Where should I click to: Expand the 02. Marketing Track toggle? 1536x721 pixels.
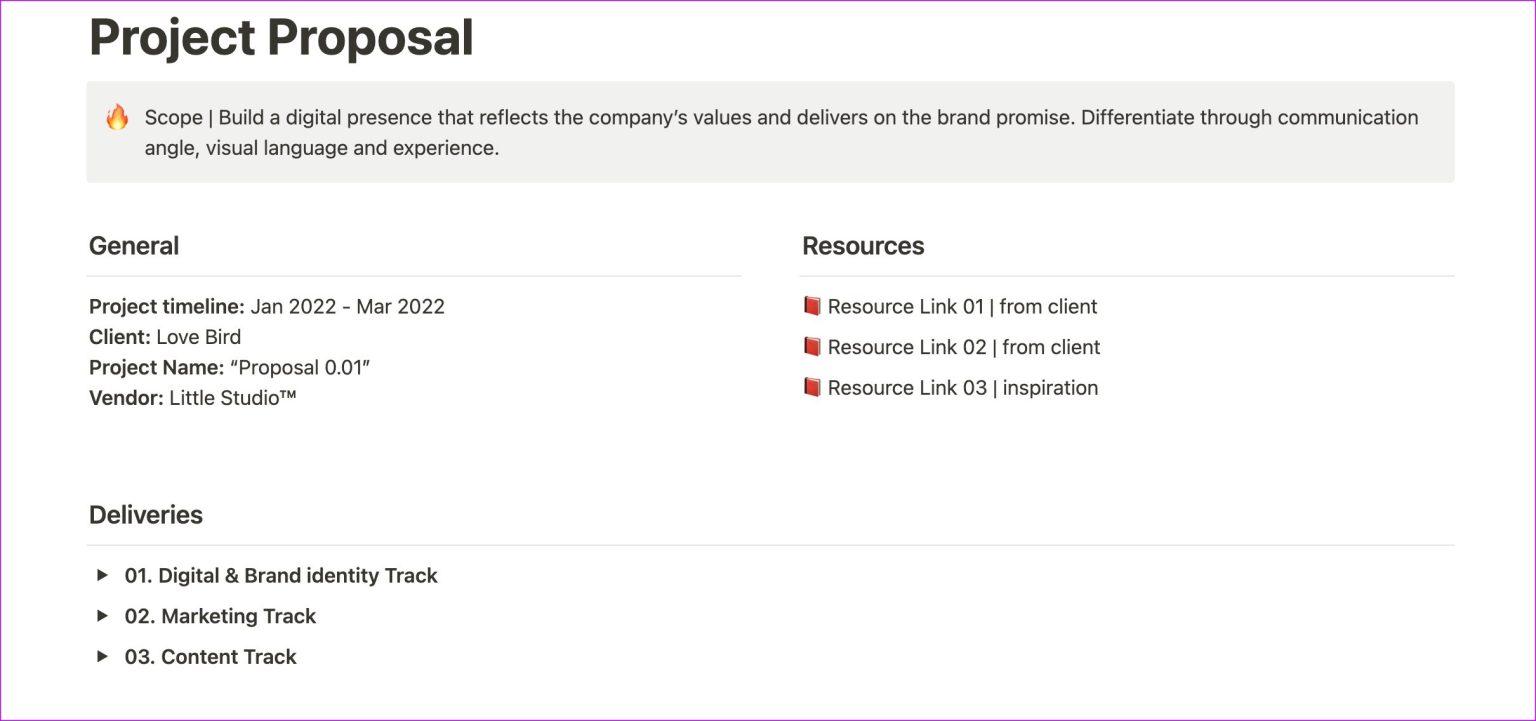tap(220, 615)
